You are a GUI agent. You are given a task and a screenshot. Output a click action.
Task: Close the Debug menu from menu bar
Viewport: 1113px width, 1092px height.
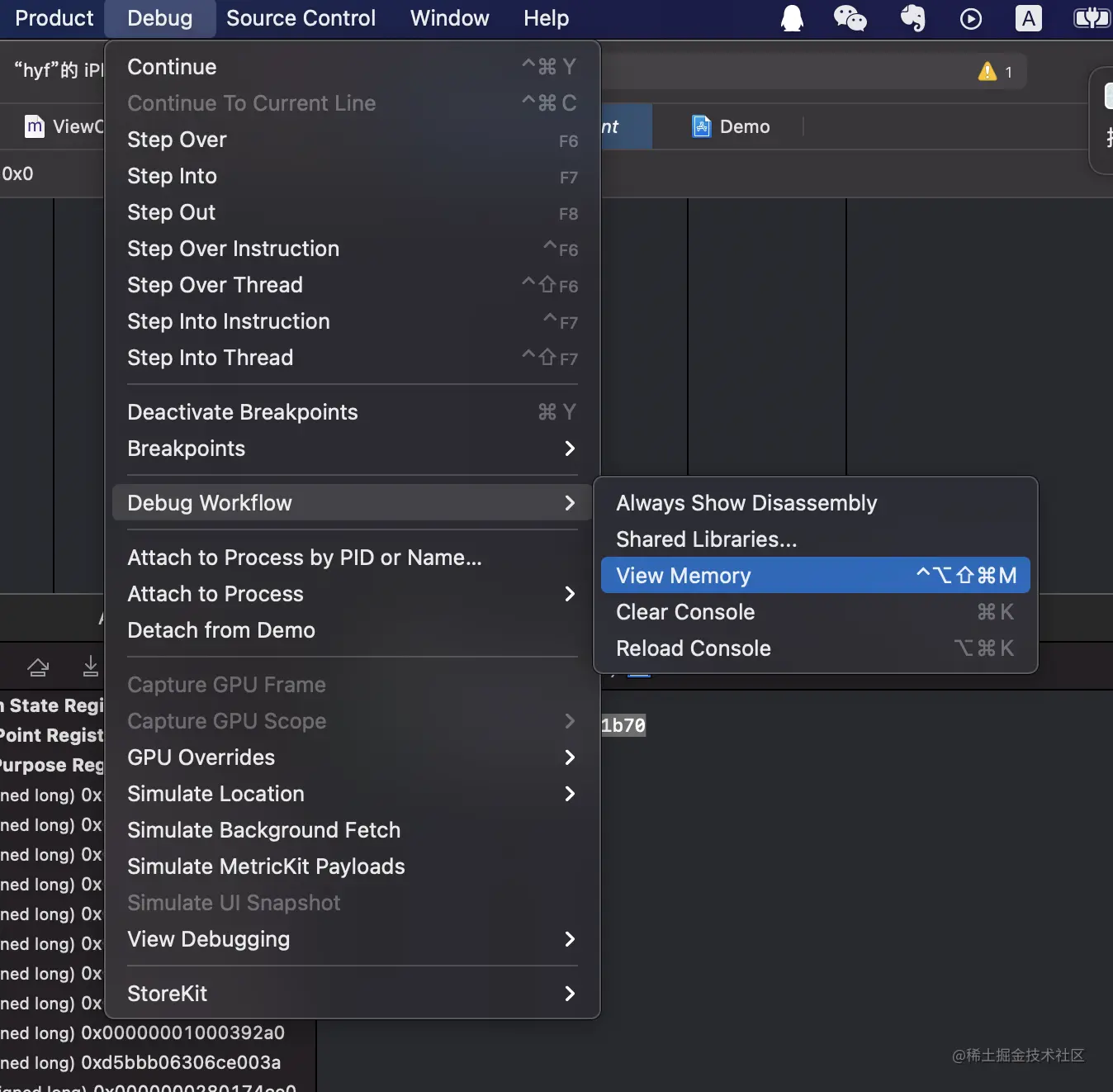[160, 18]
